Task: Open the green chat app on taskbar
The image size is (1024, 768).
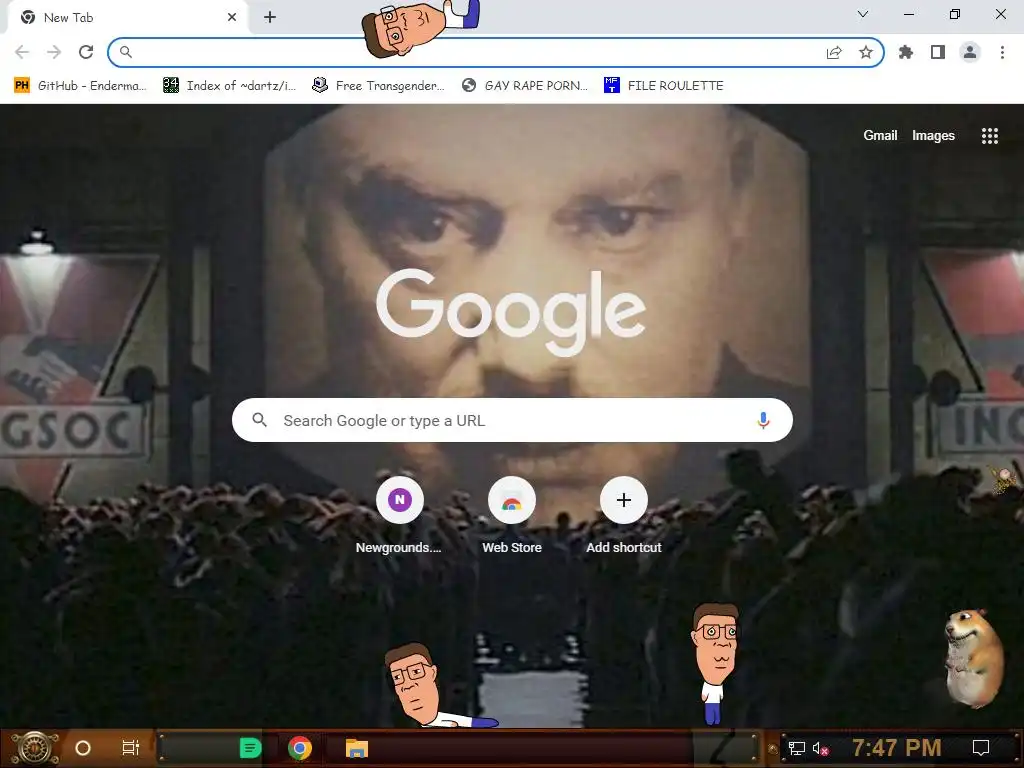Action: pyautogui.click(x=250, y=748)
